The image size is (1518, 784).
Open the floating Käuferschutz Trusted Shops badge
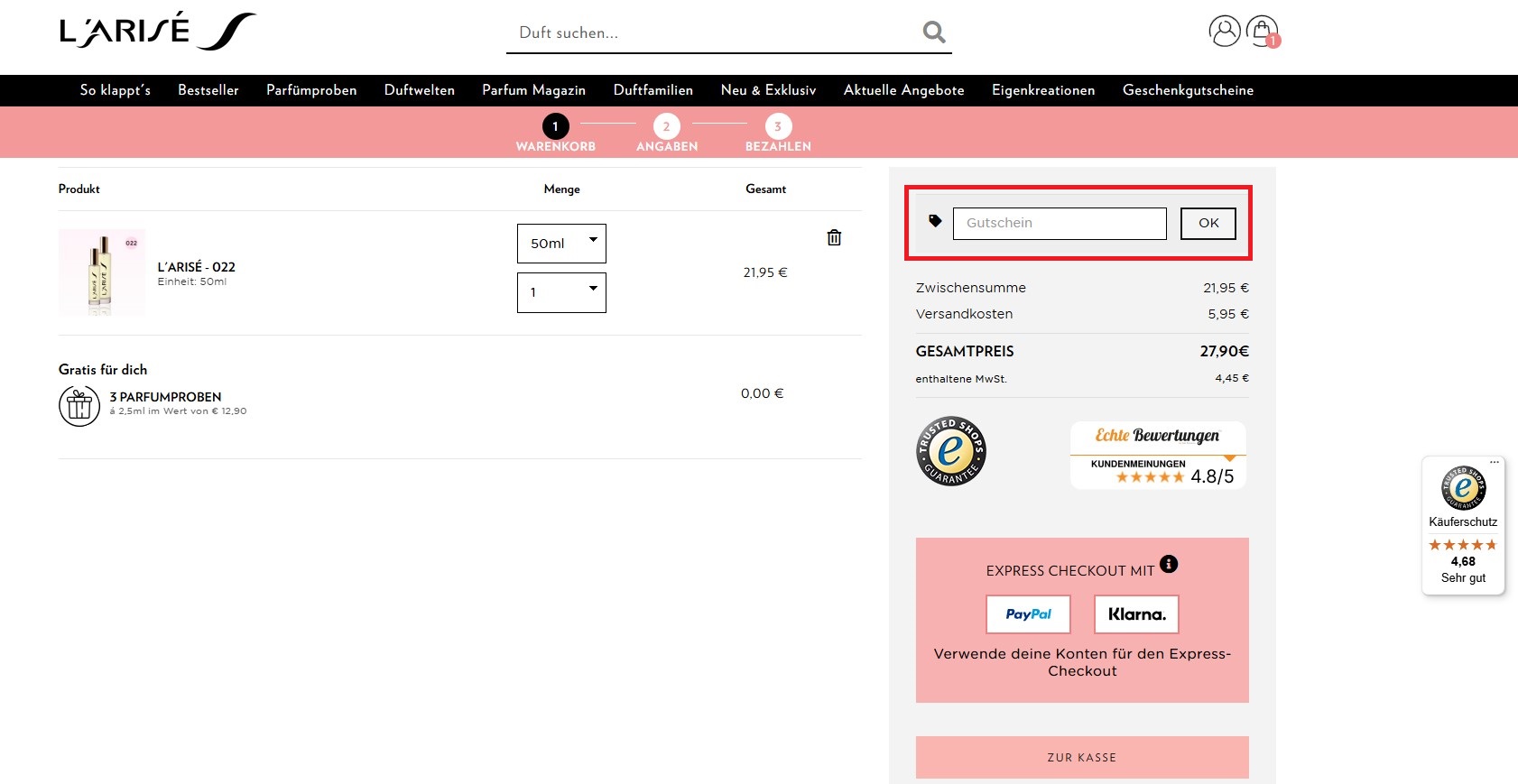(1463, 525)
